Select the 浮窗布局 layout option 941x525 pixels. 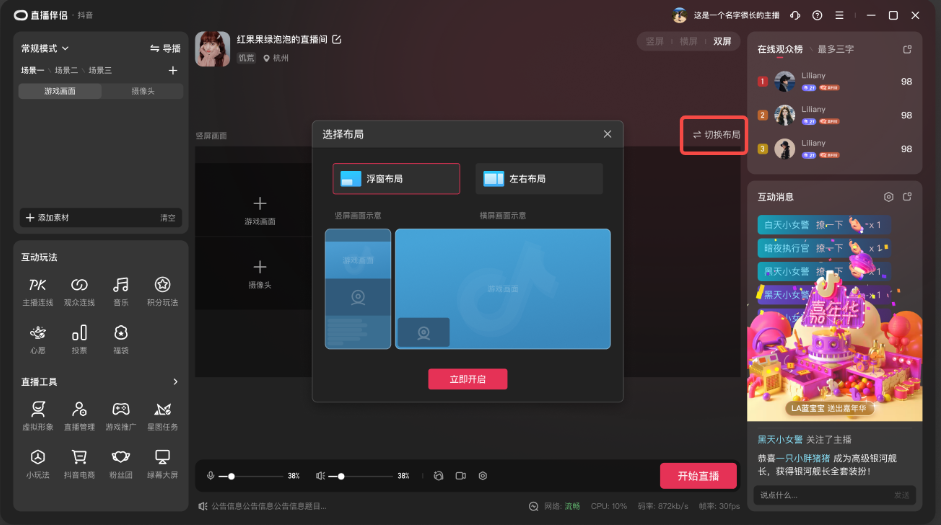[x=396, y=179]
